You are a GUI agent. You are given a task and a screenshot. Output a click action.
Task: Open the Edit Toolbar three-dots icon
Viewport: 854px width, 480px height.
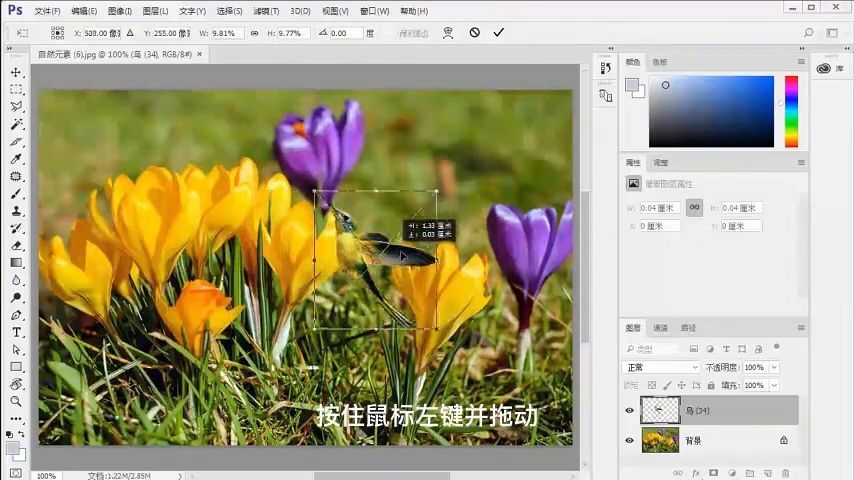(16, 419)
